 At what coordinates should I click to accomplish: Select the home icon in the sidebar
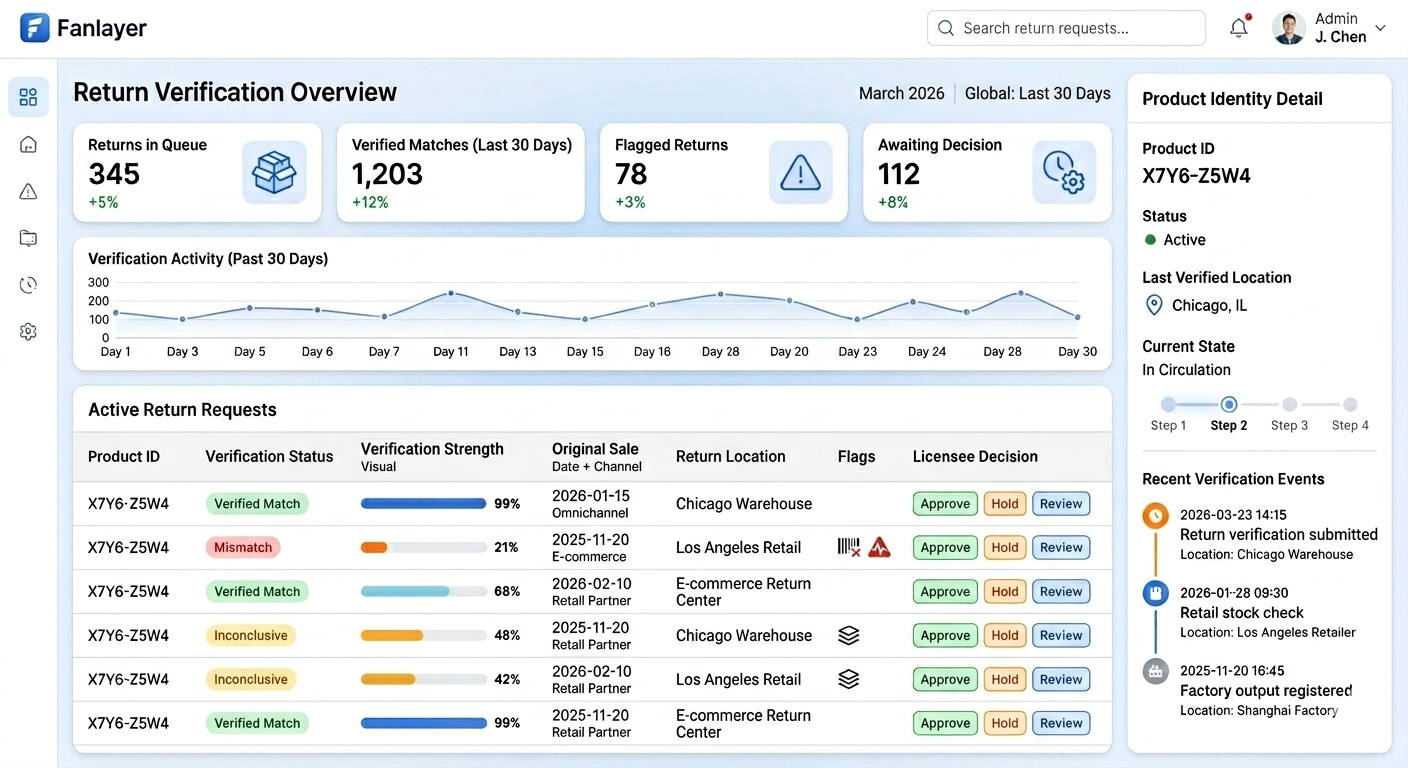[28, 144]
